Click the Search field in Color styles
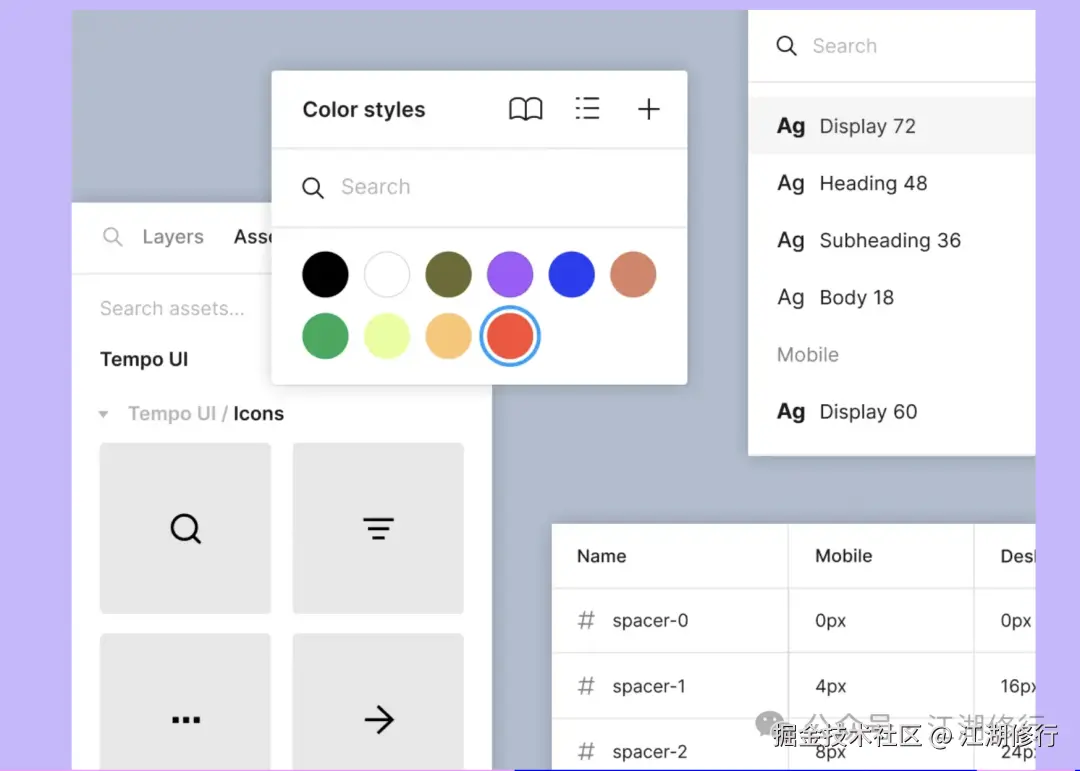1080x771 pixels. 479,187
